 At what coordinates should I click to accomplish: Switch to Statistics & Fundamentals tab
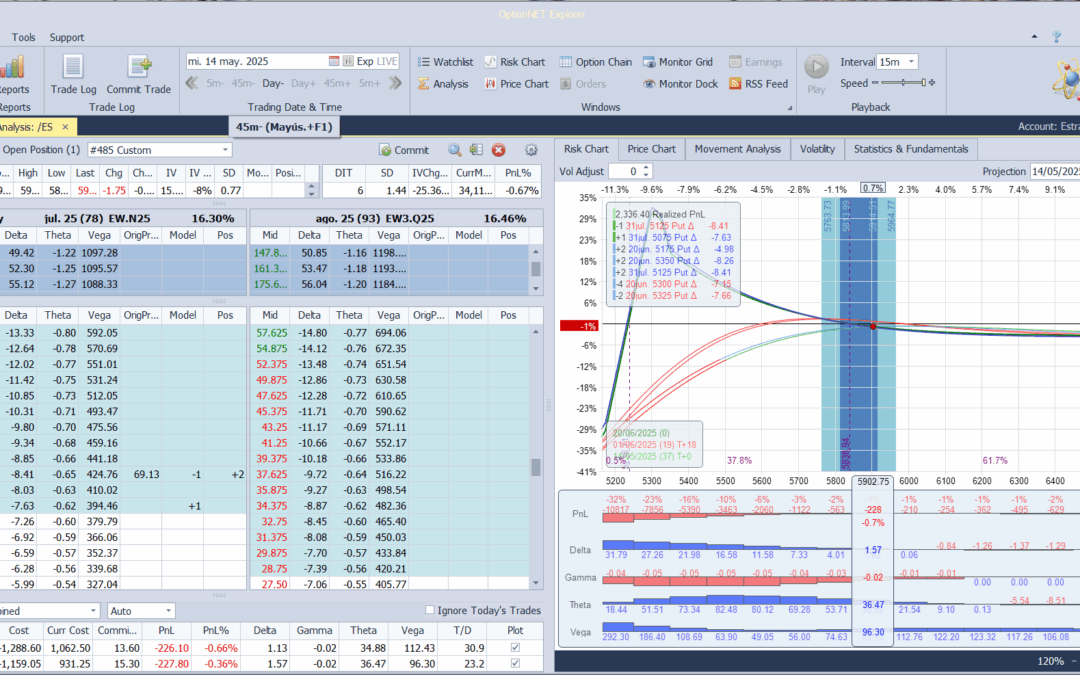911,149
